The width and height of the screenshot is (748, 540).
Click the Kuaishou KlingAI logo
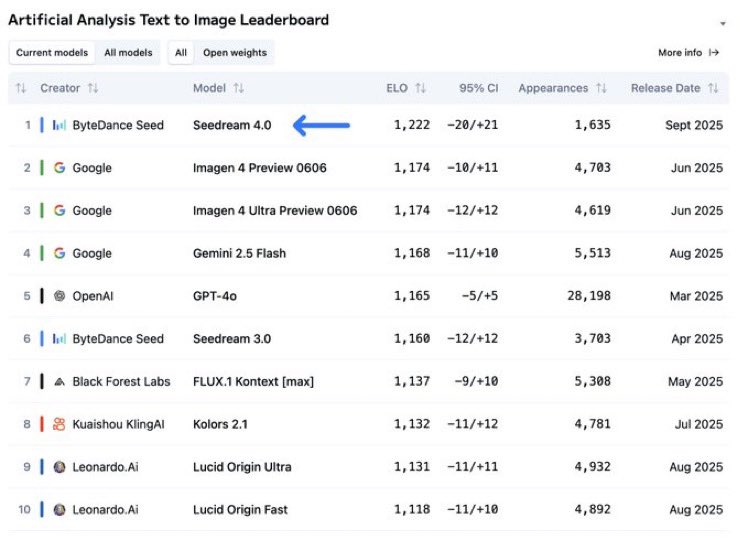click(59, 424)
